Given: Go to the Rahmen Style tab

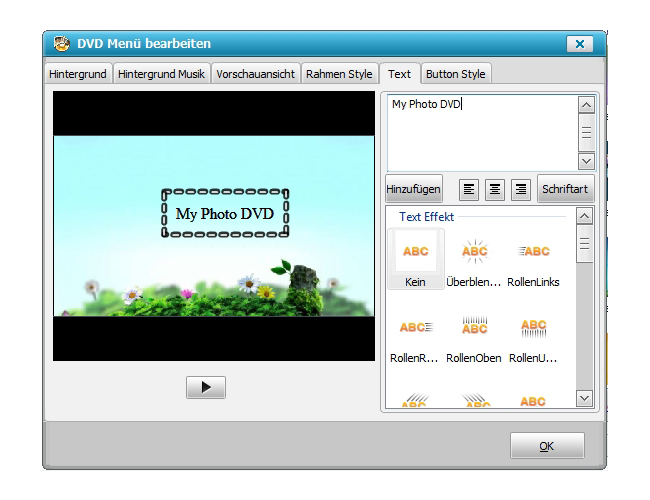Looking at the screenshot, I should tap(339, 74).
